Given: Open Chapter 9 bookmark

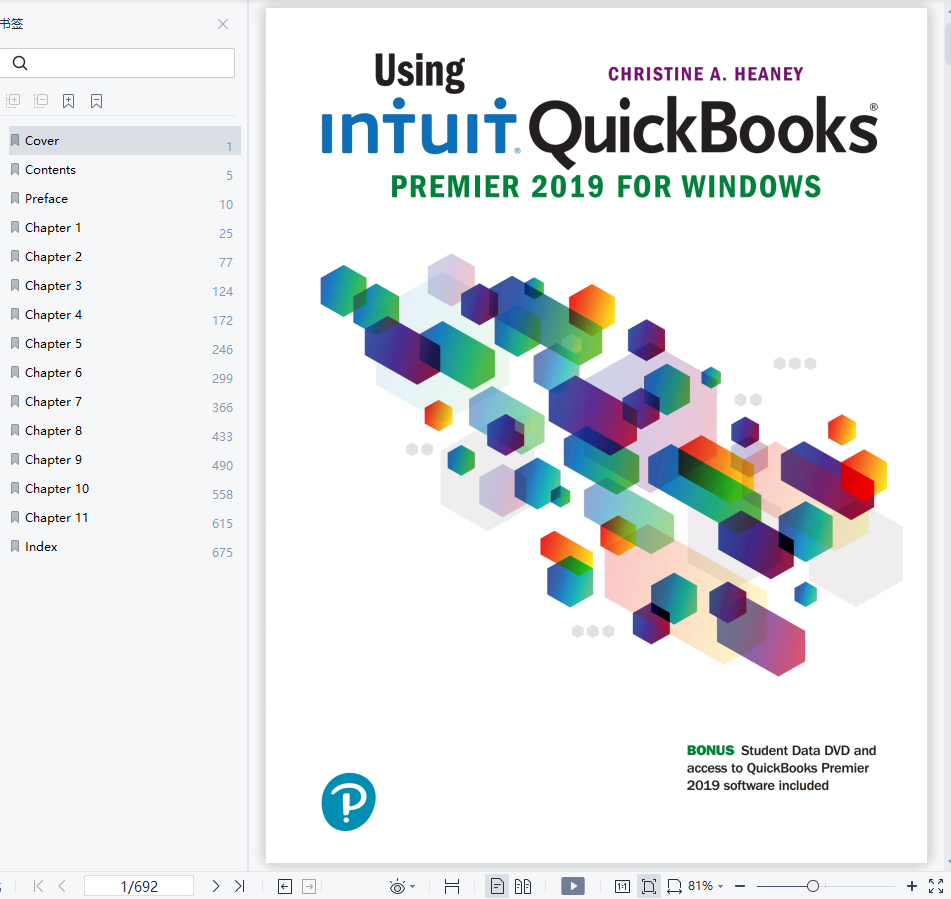Looking at the screenshot, I should coord(124,460).
